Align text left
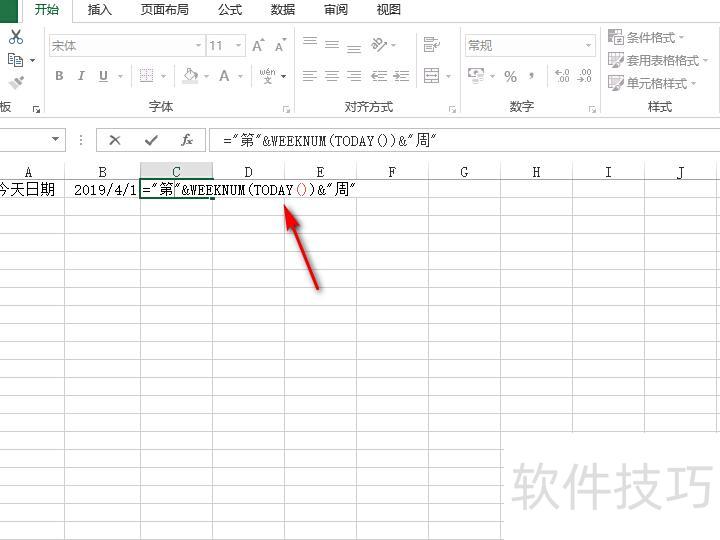 (310, 76)
